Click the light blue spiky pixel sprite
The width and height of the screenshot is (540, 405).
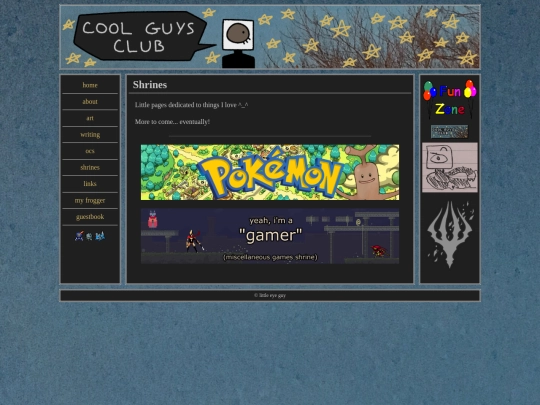click(x=100, y=236)
